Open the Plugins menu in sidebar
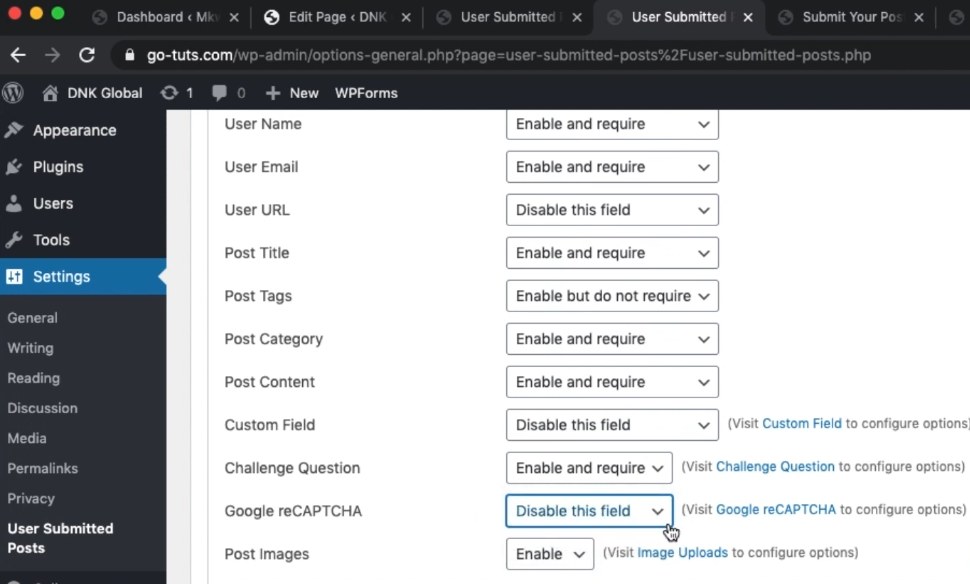 point(57,167)
